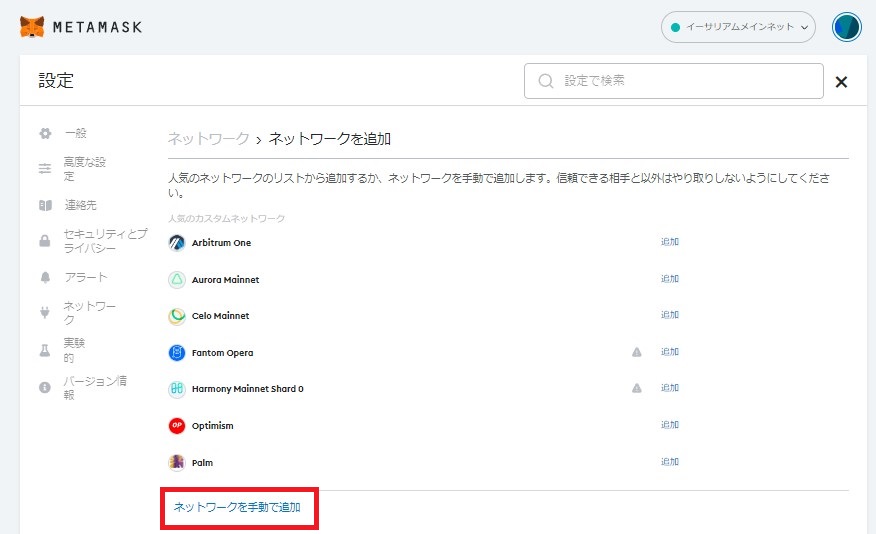Click the Fantom Opera network logo
876x534 pixels.
tap(177, 353)
